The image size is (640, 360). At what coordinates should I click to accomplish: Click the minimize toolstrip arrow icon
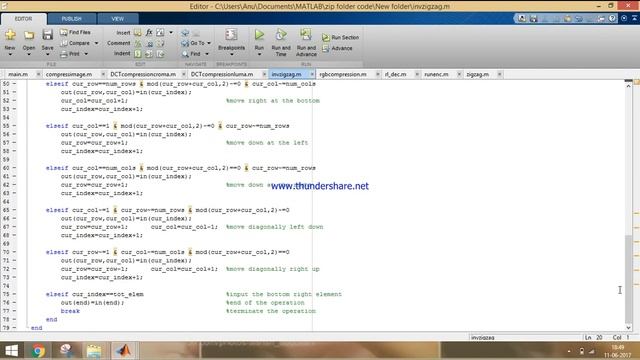click(x=634, y=18)
